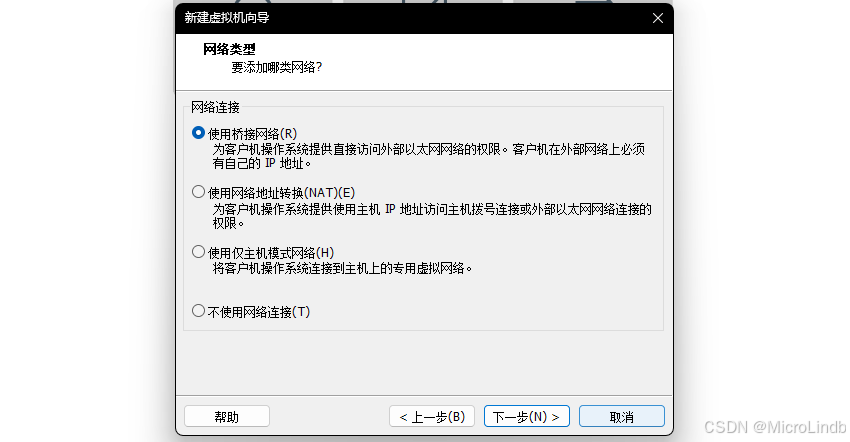Select the 使用桥接网络(R) radio button
The width and height of the screenshot is (850, 442).
[198, 133]
